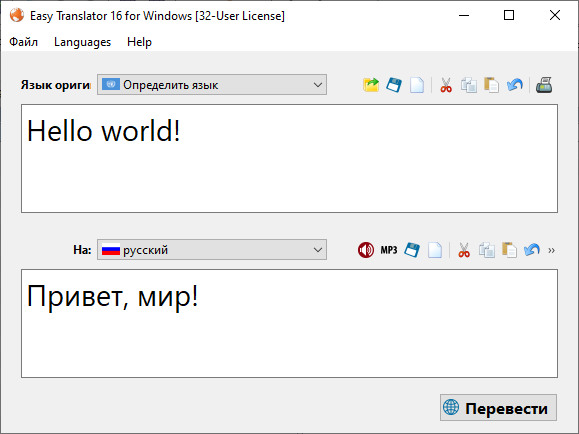Print source text with printer icon

tap(544, 85)
